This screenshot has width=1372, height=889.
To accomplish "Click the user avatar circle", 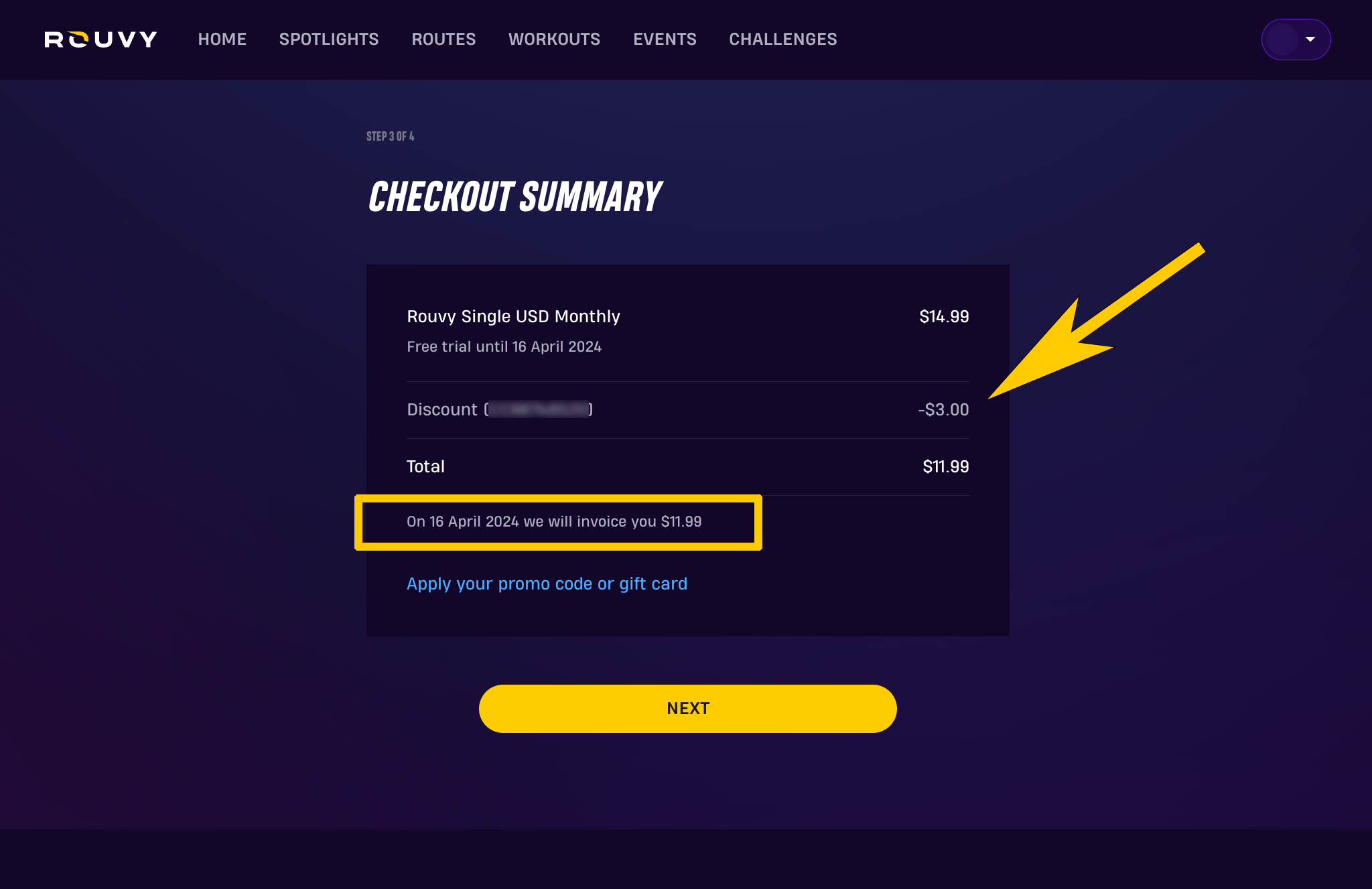I will (x=1282, y=40).
